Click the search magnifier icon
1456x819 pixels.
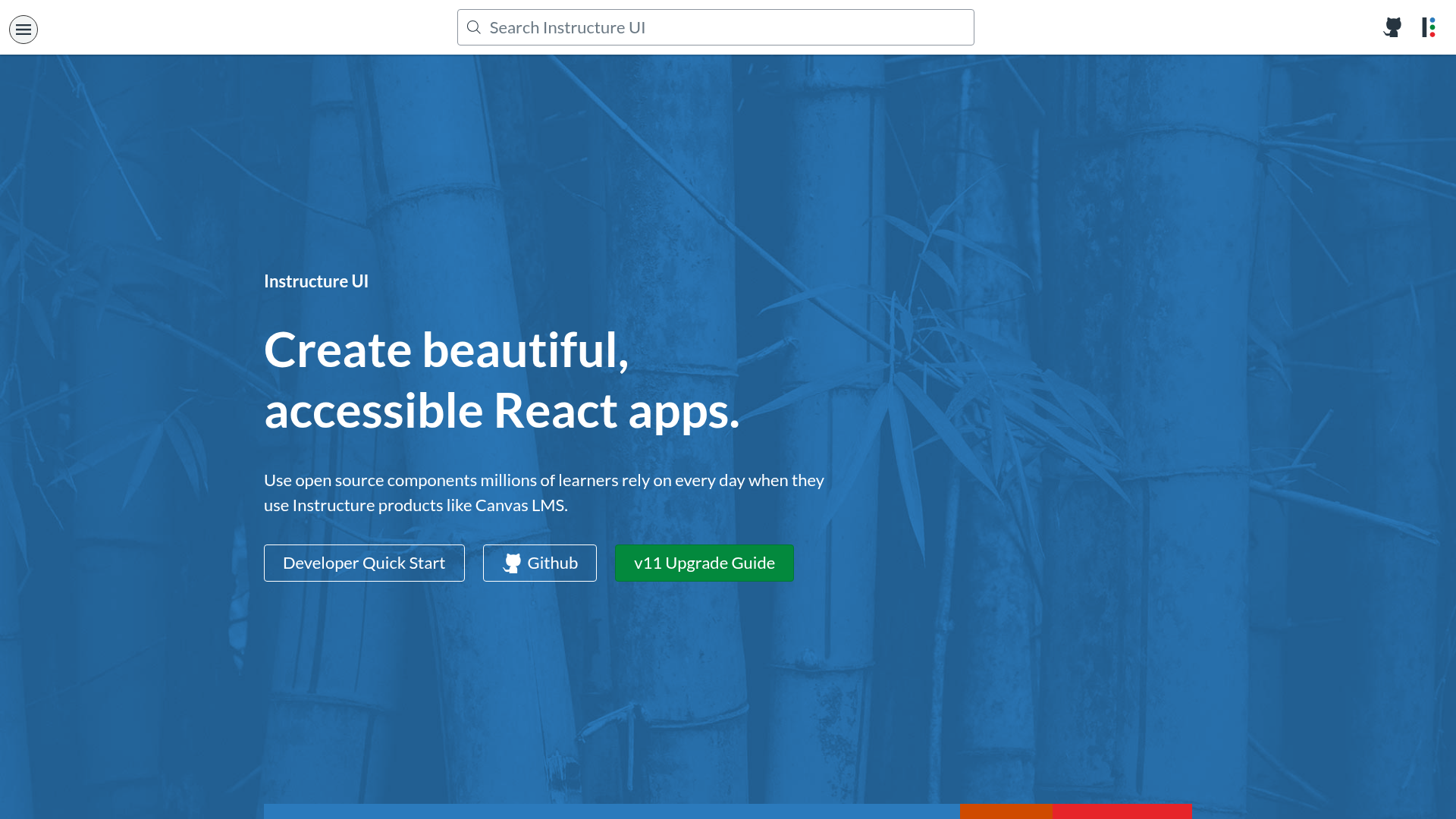click(x=474, y=27)
